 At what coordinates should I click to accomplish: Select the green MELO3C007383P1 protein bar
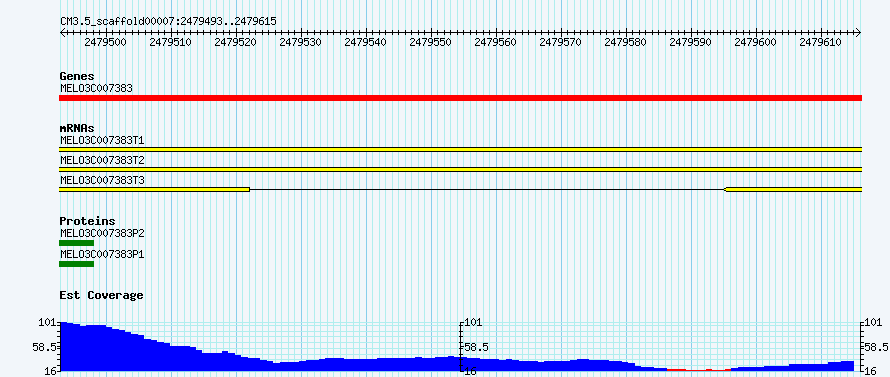tap(77, 264)
